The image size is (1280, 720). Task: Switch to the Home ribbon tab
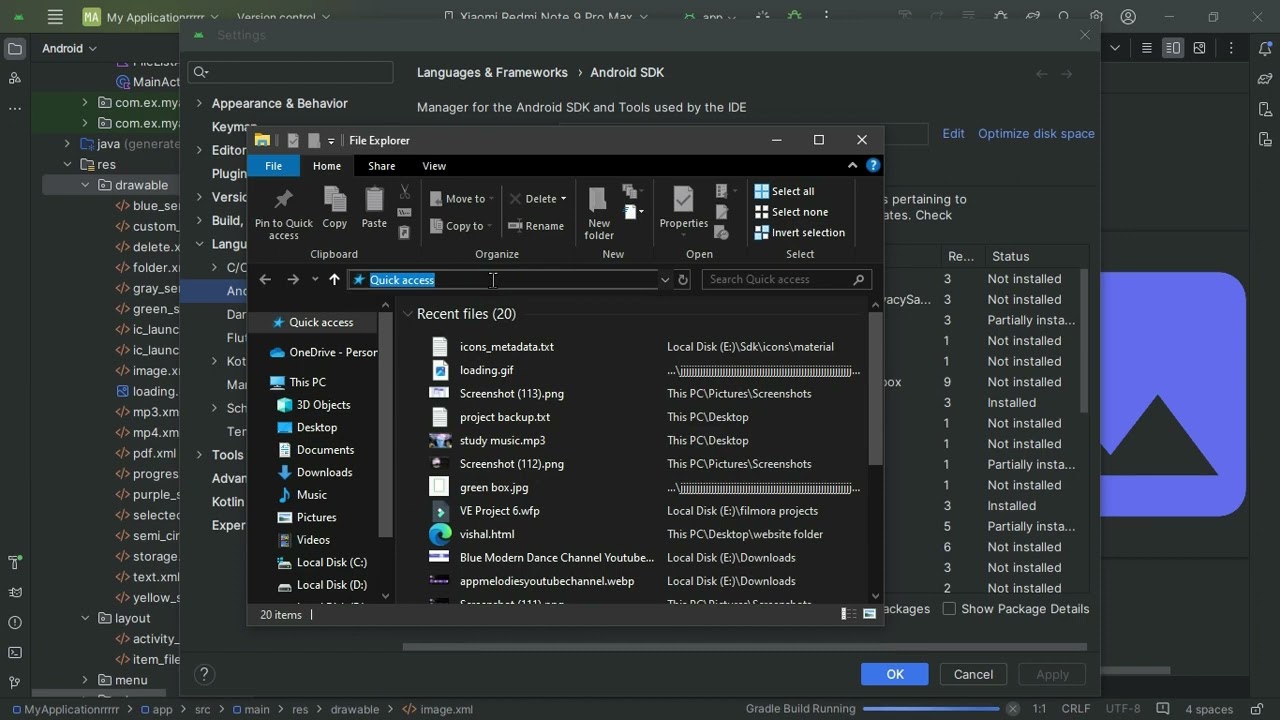pyautogui.click(x=327, y=166)
